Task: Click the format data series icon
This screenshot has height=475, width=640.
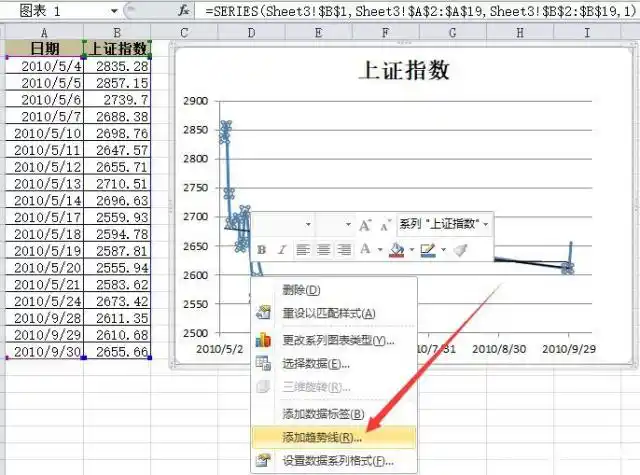Action: (x=263, y=461)
